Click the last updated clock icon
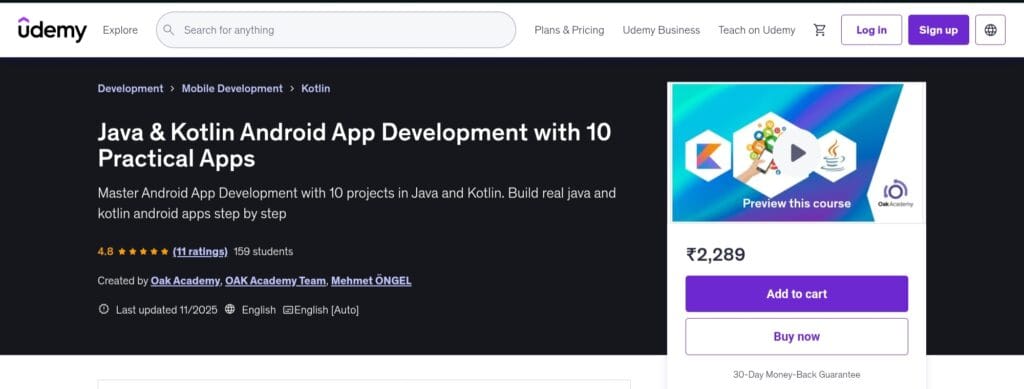The width and height of the screenshot is (1024, 389). click(x=103, y=309)
